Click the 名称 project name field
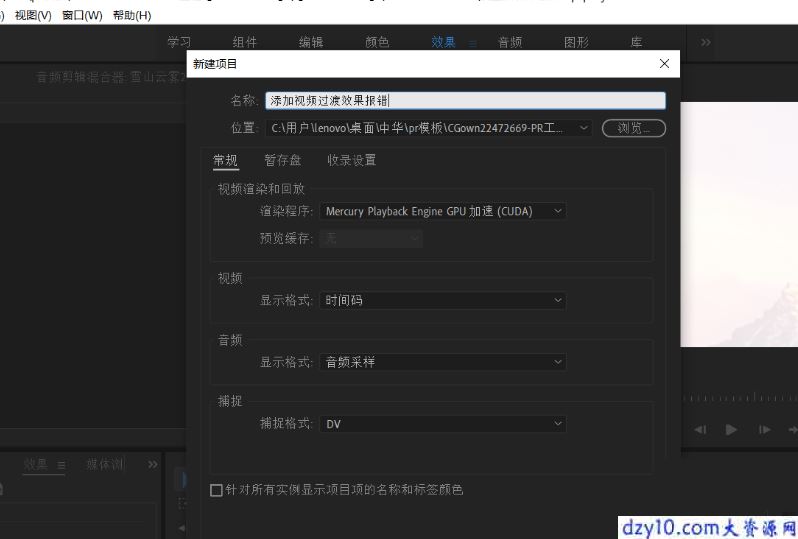 (x=465, y=101)
